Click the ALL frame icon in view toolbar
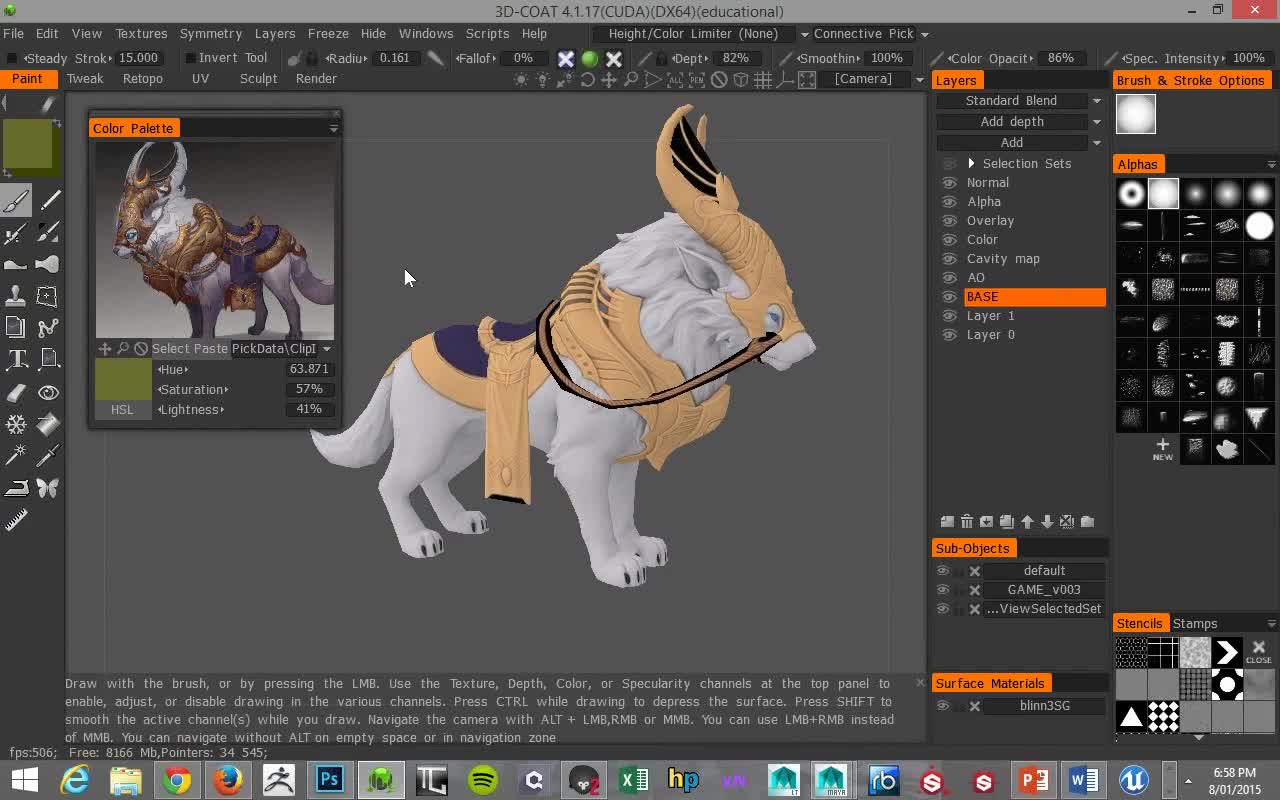Image resolution: width=1280 pixels, height=800 pixels. tap(675, 80)
